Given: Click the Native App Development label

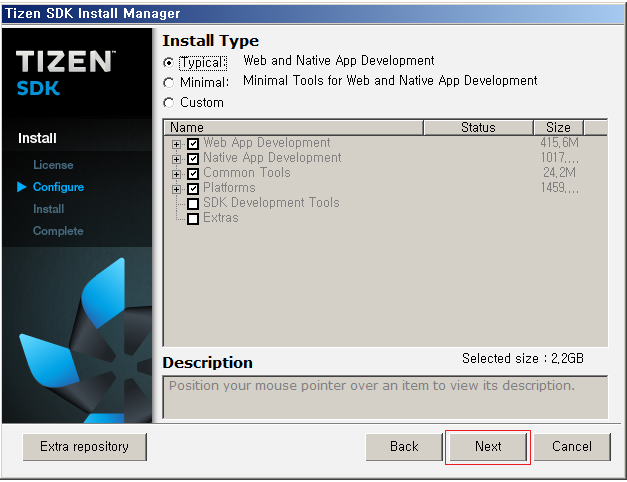Looking at the screenshot, I should click(272, 158).
